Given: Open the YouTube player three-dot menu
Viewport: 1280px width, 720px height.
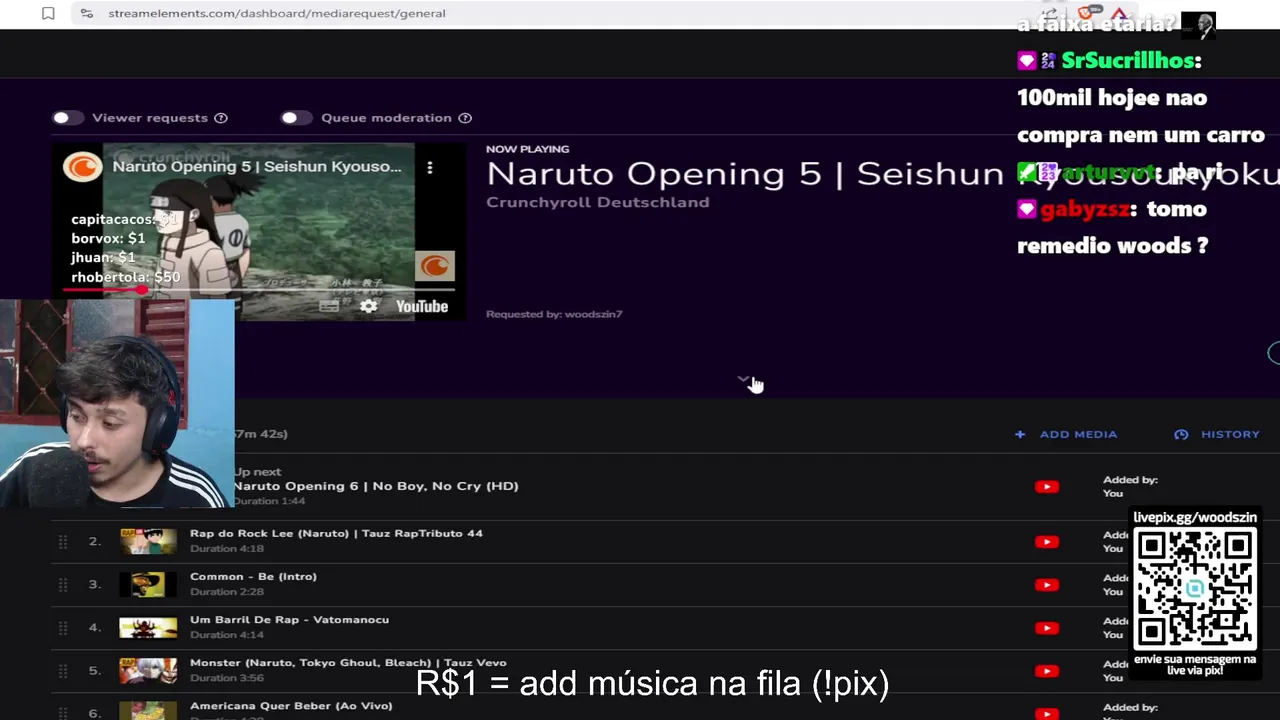Looking at the screenshot, I should click(x=430, y=168).
